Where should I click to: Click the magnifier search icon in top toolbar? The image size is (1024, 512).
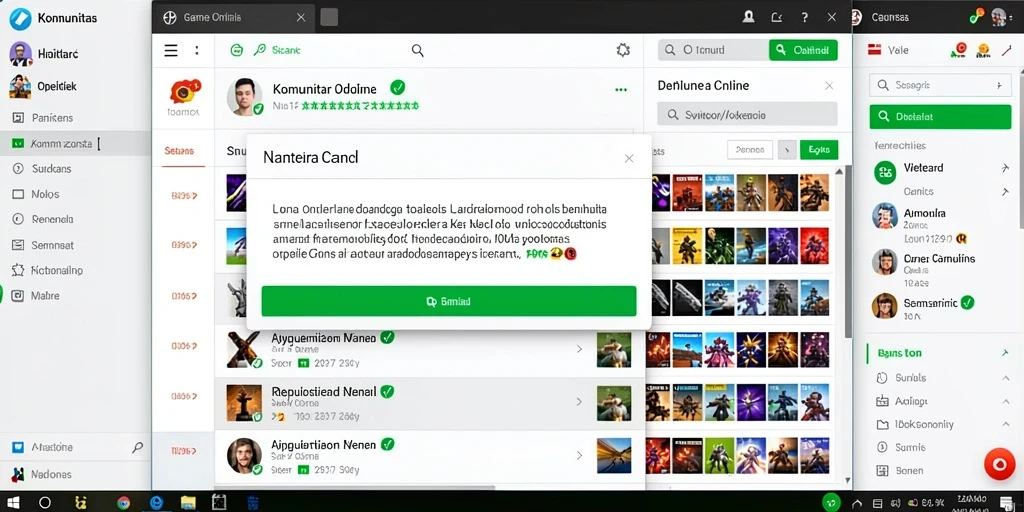coord(417,50)
